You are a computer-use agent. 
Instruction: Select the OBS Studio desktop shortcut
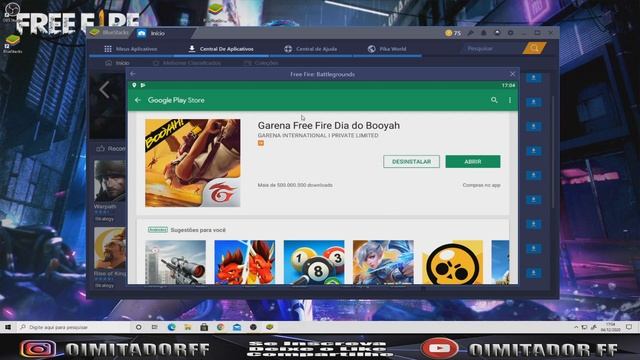(11, 11)
